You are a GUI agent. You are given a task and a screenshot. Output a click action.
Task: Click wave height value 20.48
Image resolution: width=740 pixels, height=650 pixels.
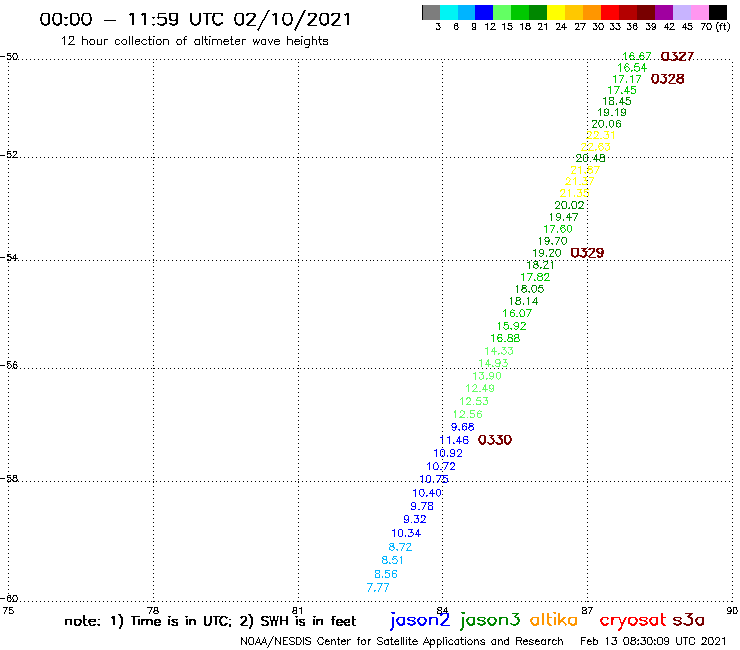(590, 158)
